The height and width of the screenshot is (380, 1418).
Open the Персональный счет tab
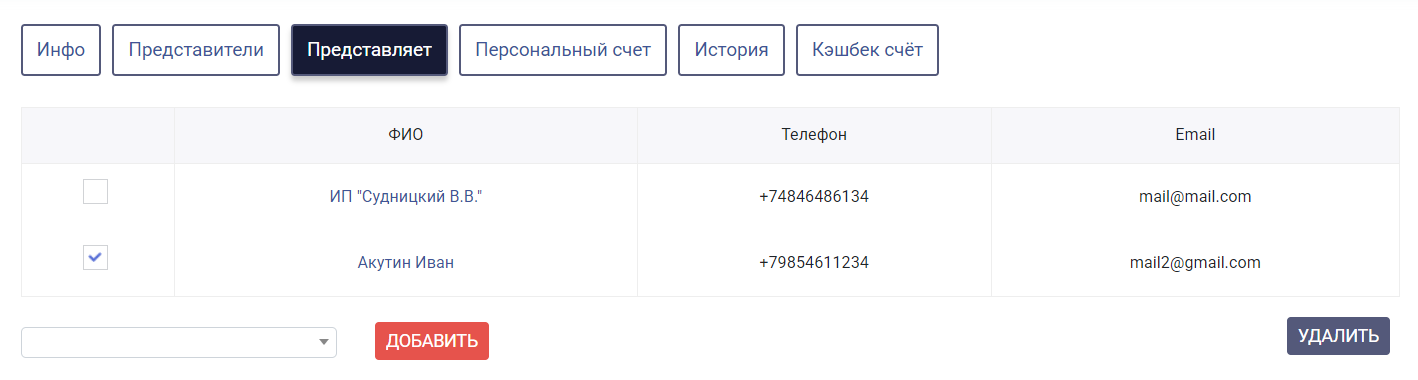coord(563,50)
